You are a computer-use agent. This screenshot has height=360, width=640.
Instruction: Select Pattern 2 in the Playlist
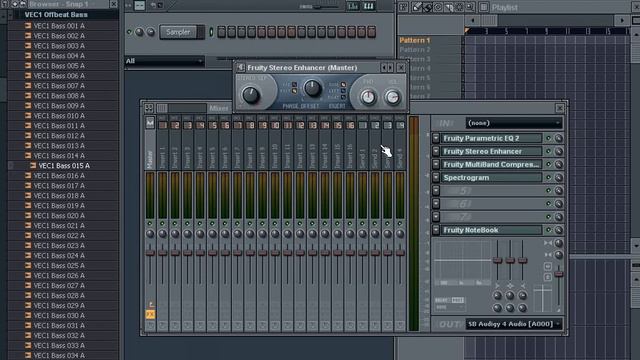(414, 50)
